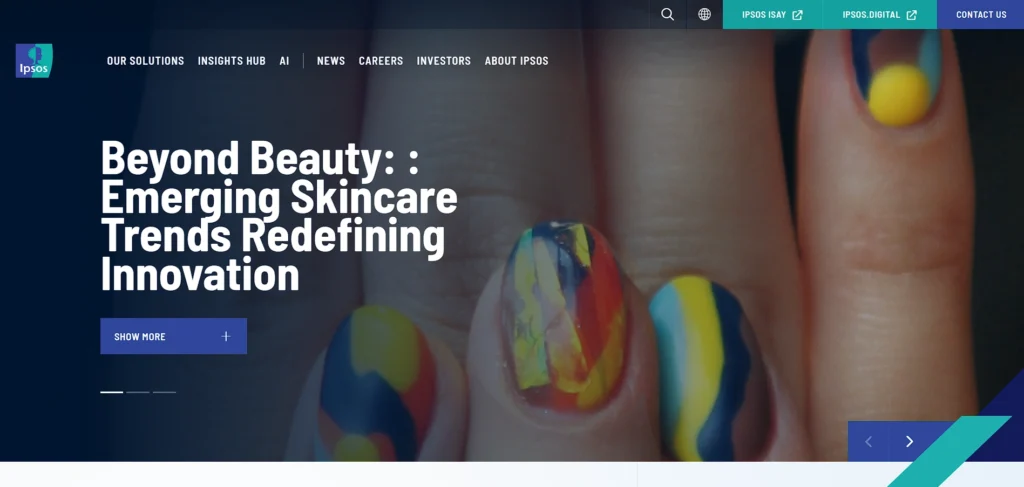Click the Ipsos logo

(x=34, y=61)
